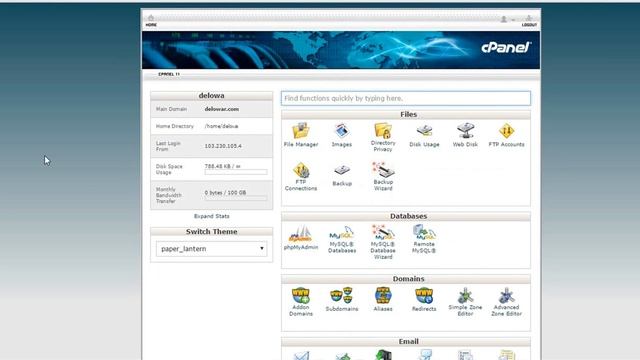Click the cPanel logo in banner
Screen dimensions: 640x360
(506, 47)
